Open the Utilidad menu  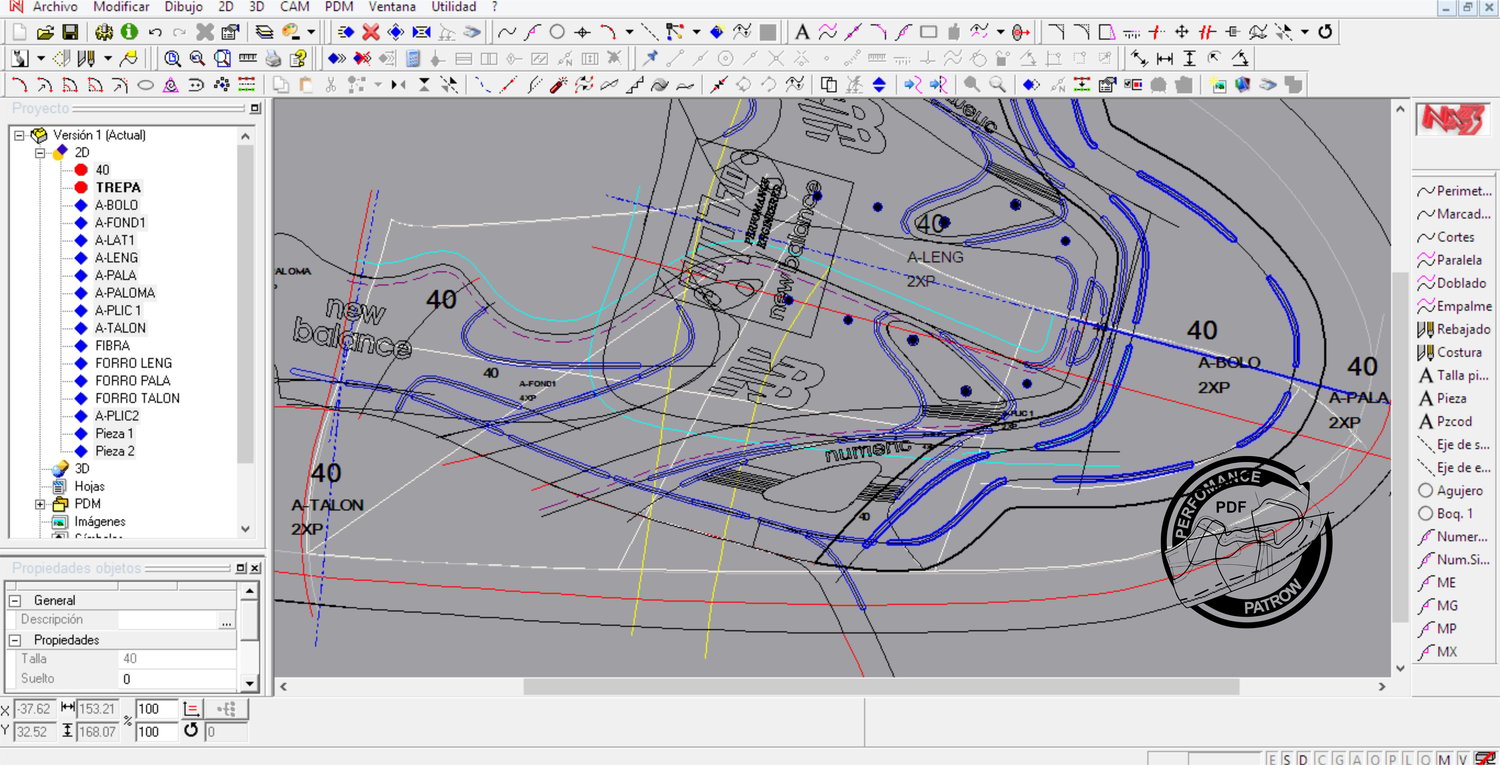(x=454, y=7)
